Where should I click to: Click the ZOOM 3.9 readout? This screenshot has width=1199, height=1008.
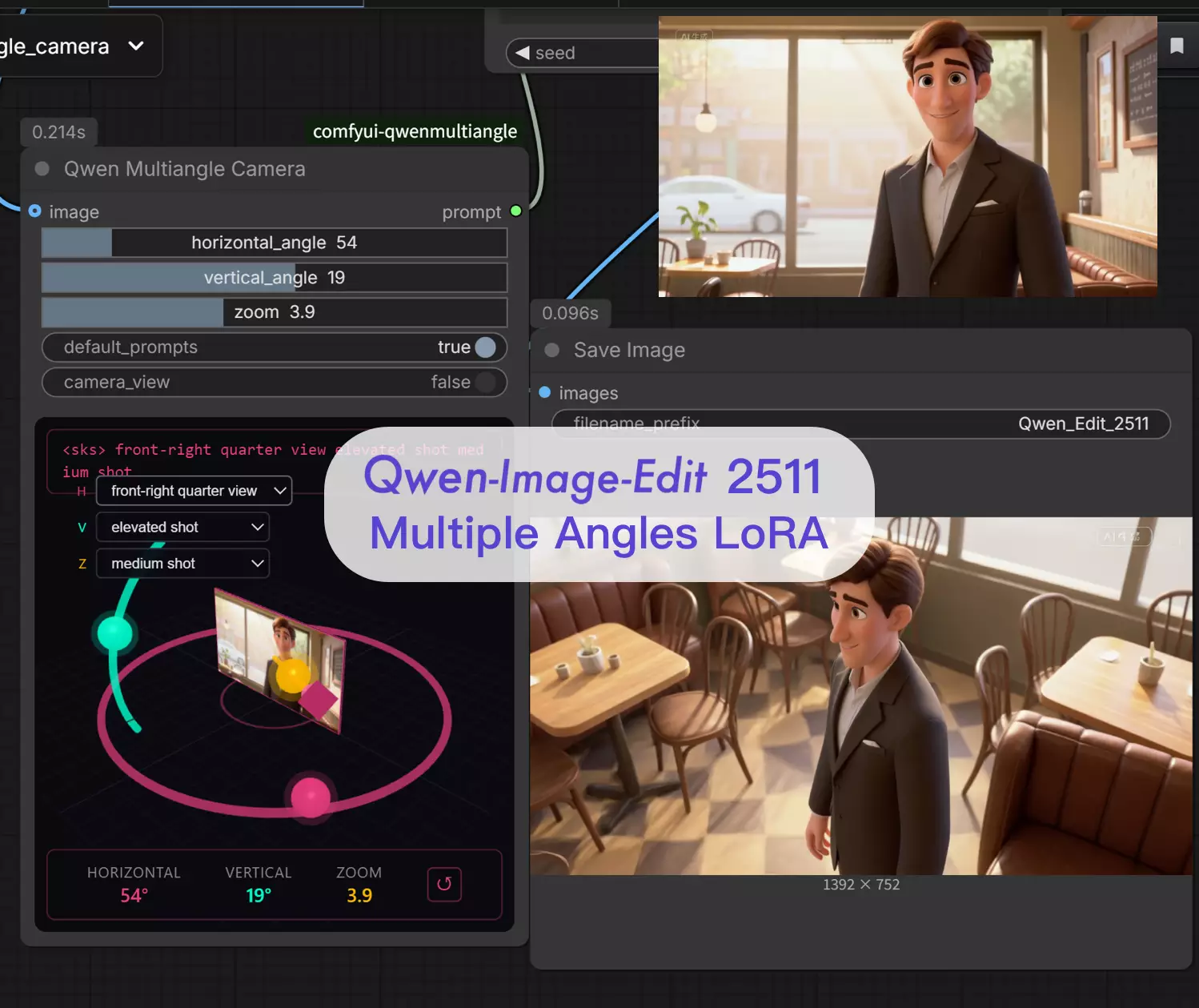359,884
